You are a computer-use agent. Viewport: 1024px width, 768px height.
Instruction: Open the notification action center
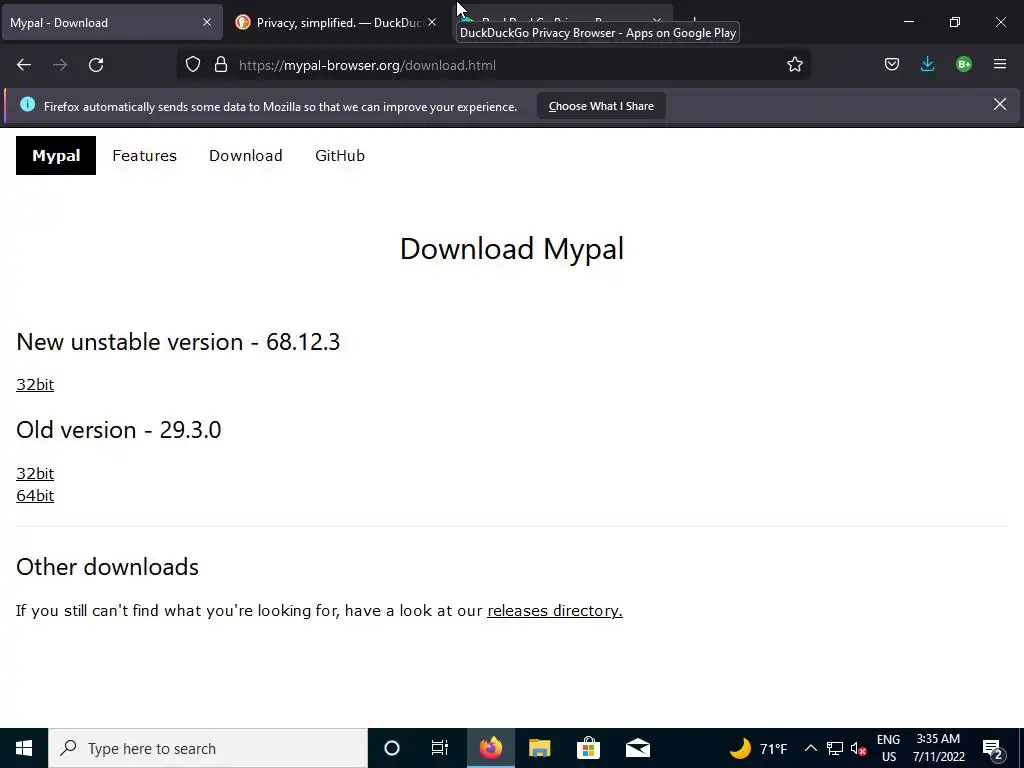point(993,748)
